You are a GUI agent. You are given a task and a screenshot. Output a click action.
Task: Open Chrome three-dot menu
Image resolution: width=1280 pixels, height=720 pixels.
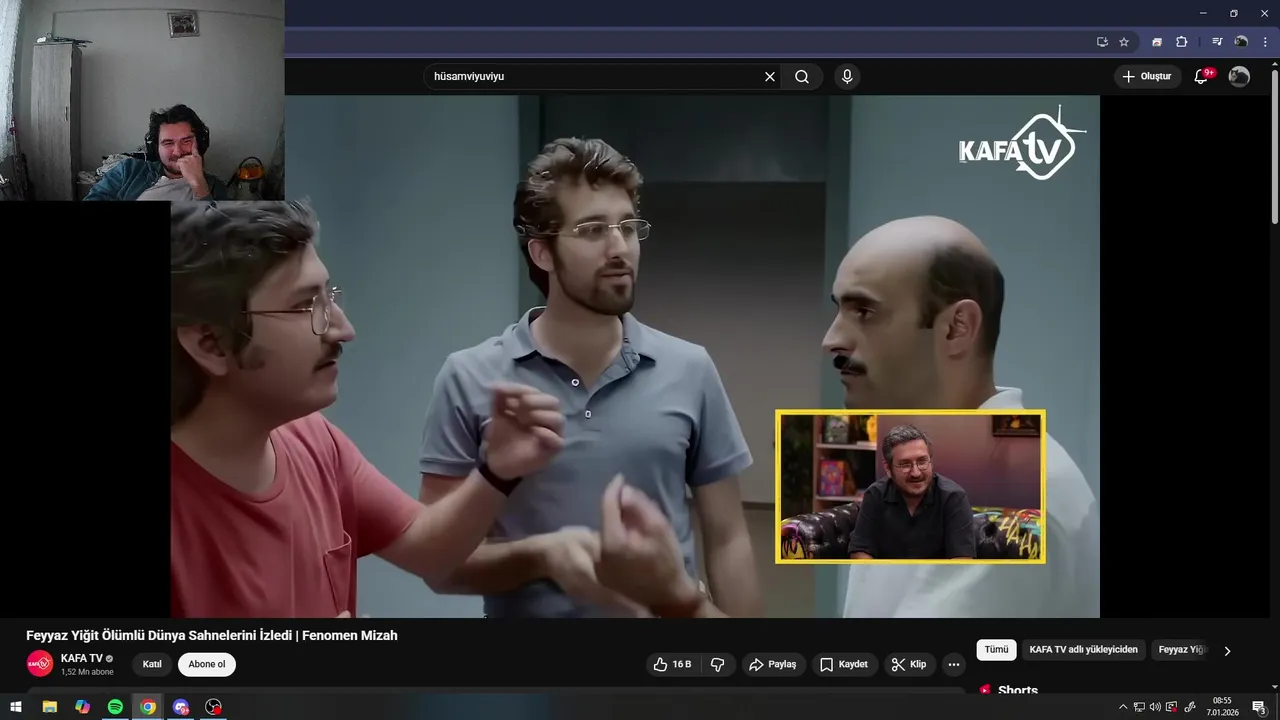click(x=1265, y=42)
